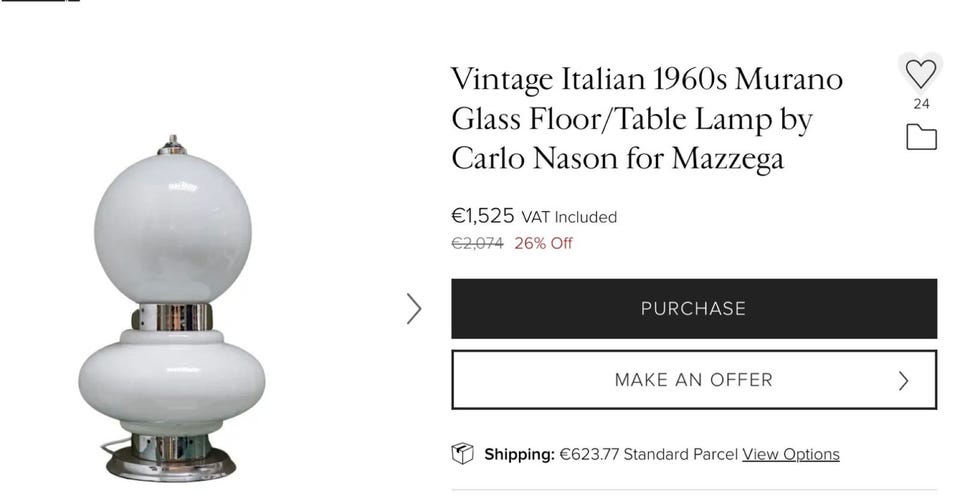The image size is (960, 500).
Task: Click the chrome ring between lamp globes
Action: point(172,318)
